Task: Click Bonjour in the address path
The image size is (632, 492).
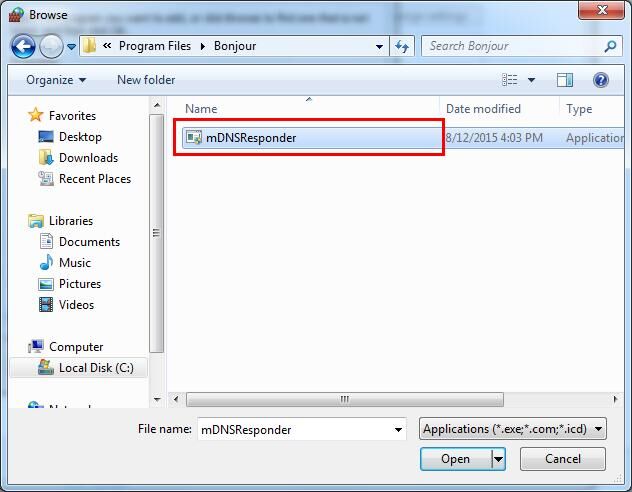Action: pyautogui.click(x=235, y=46)
